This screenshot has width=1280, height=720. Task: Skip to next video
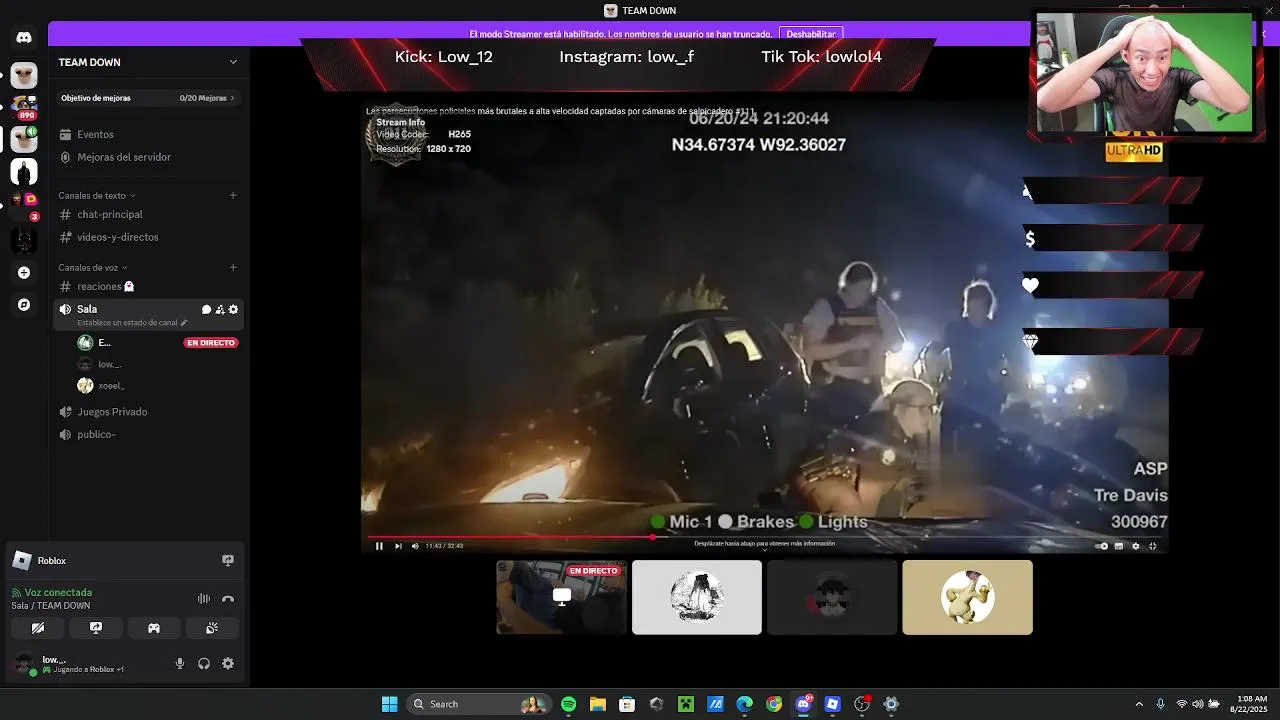coord(398,546)
